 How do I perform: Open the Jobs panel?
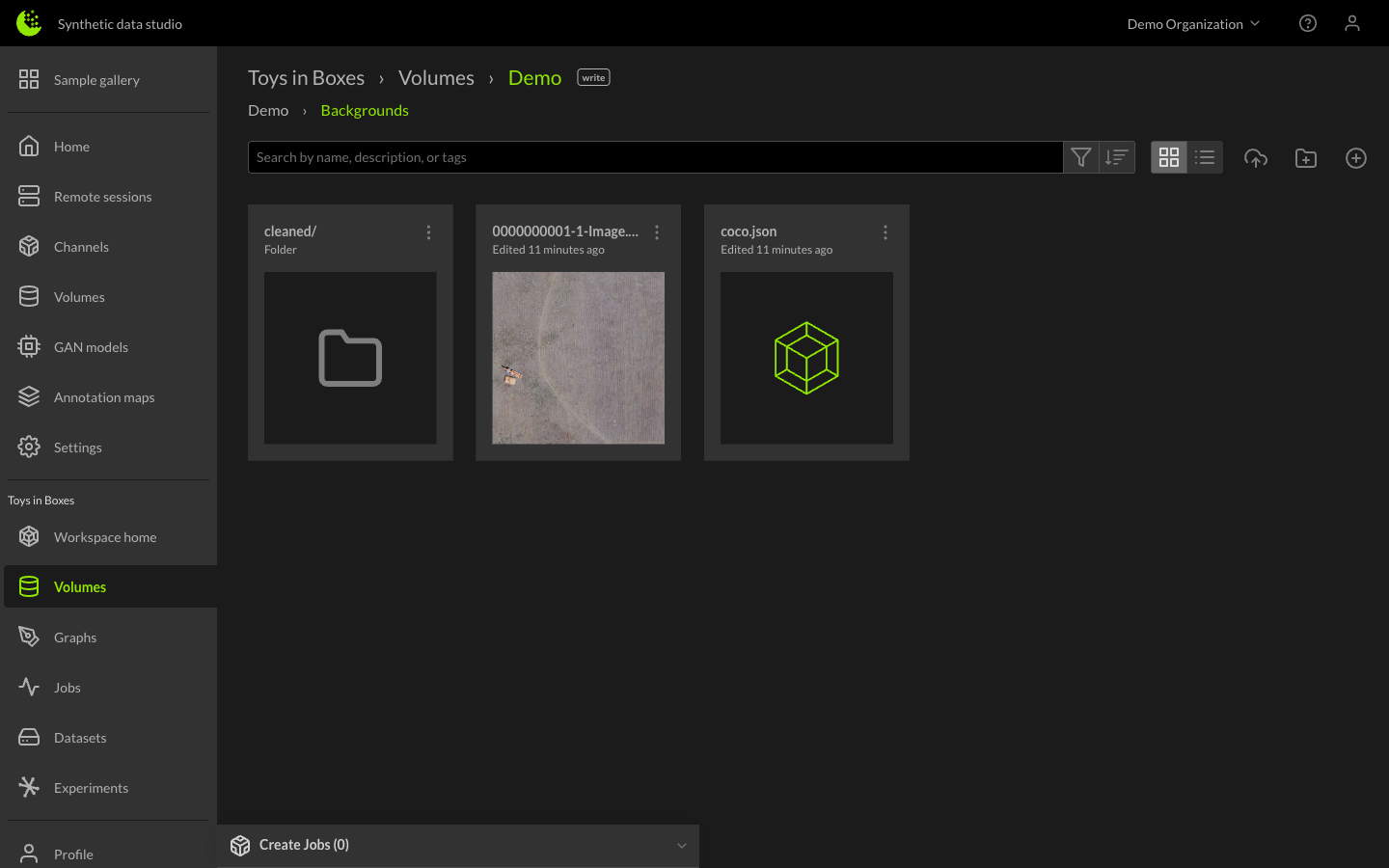click(x=67, y=687)
